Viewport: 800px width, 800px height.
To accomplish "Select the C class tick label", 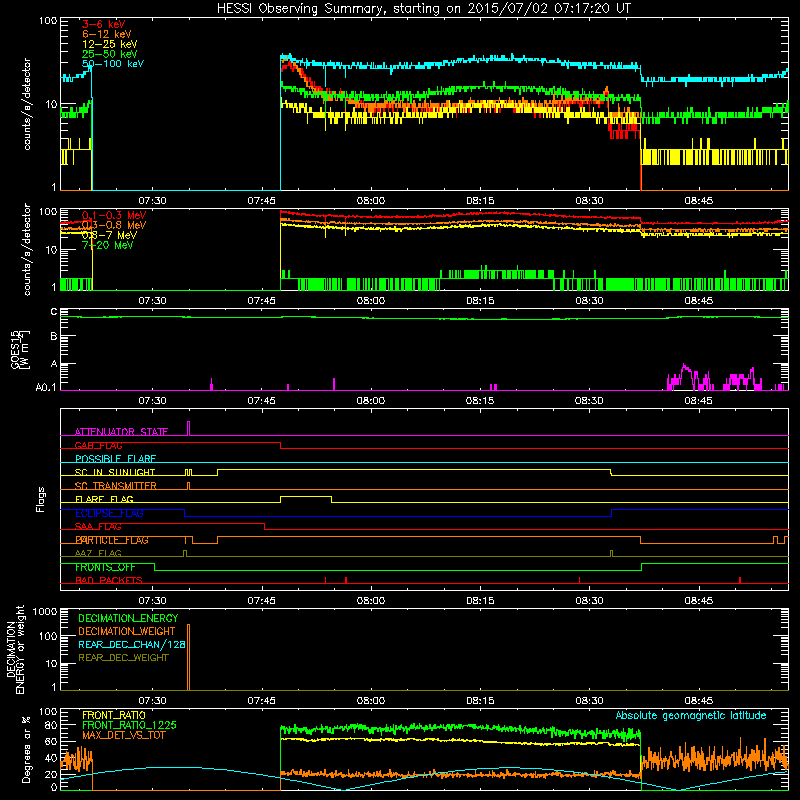I will (54, 312).
